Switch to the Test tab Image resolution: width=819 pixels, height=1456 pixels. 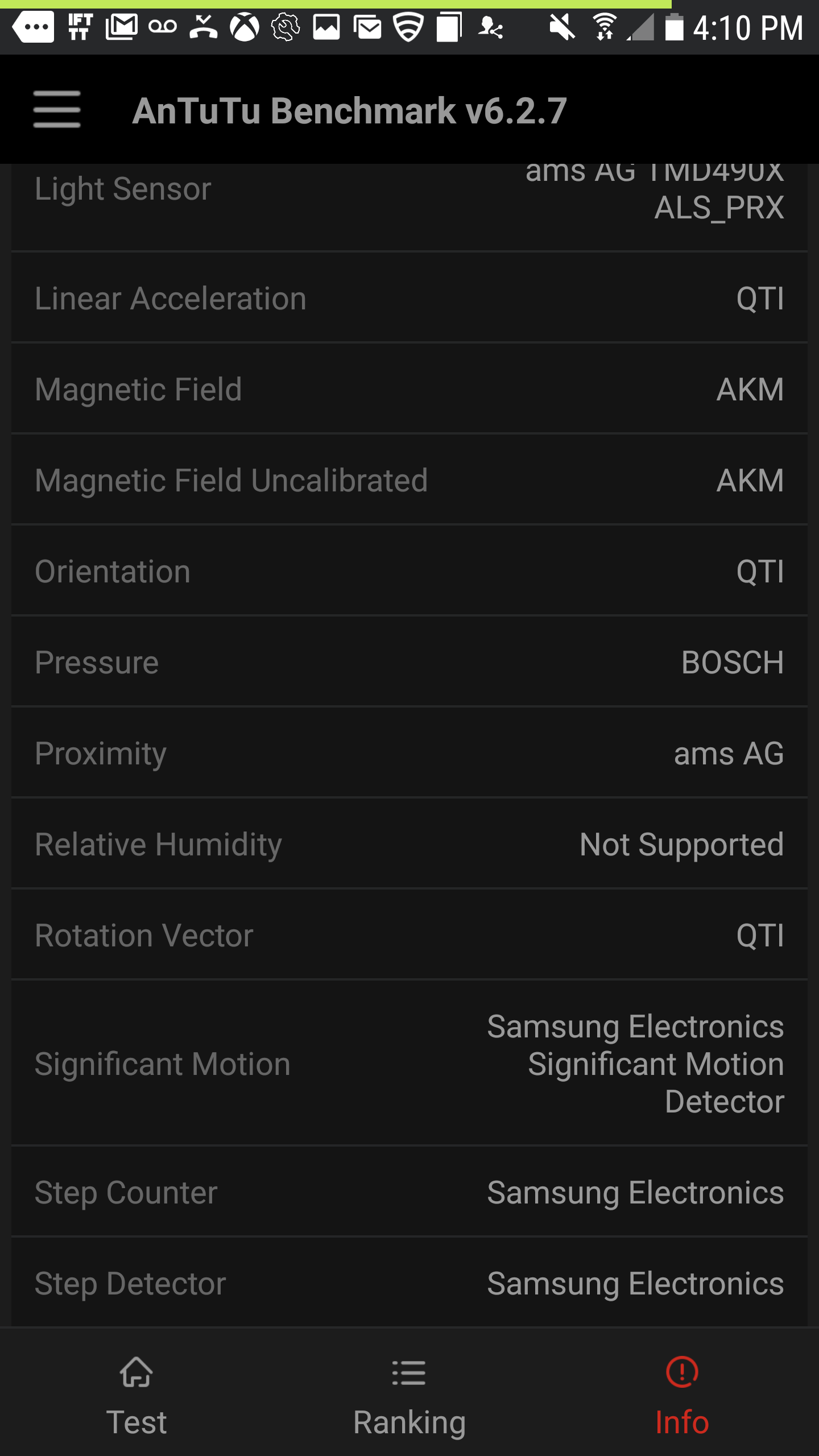point(136,1393)
